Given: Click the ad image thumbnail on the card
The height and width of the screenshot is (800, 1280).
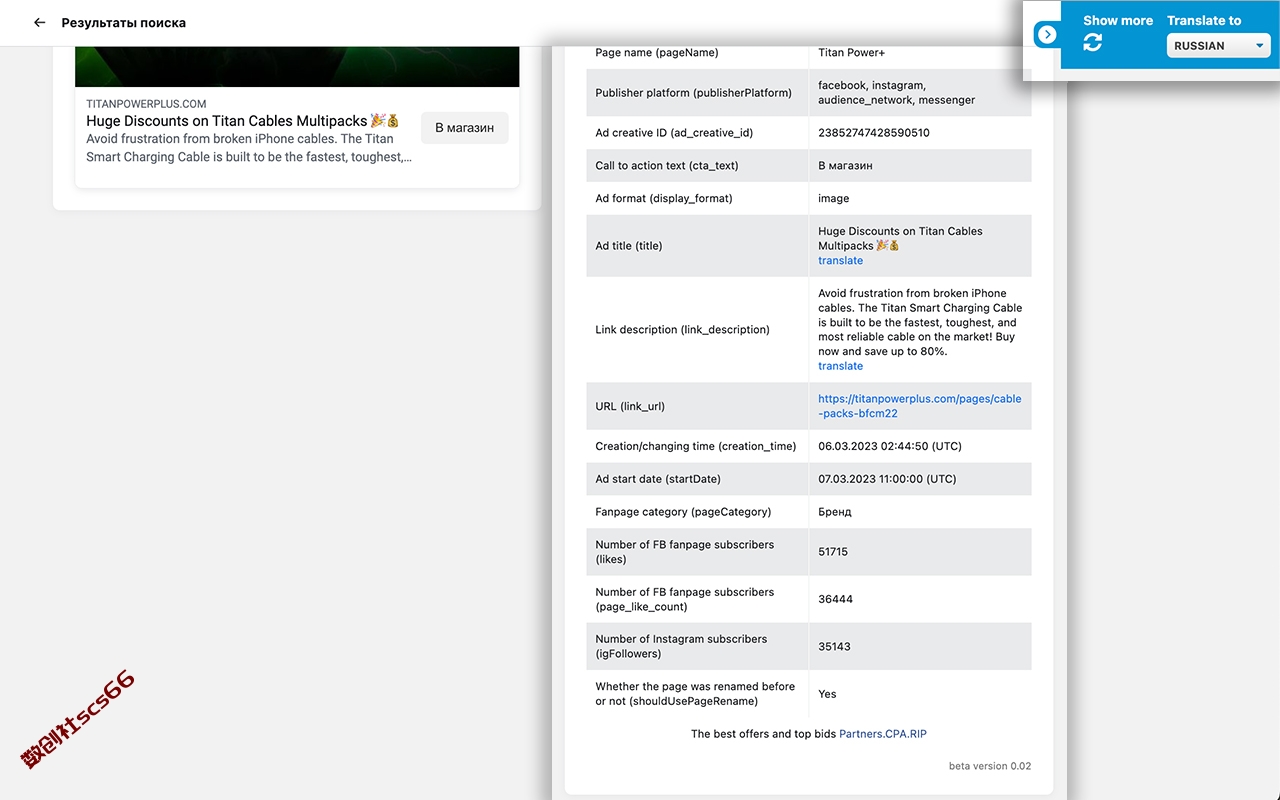Looking at the screenshot, I should [x=298, y=66].
